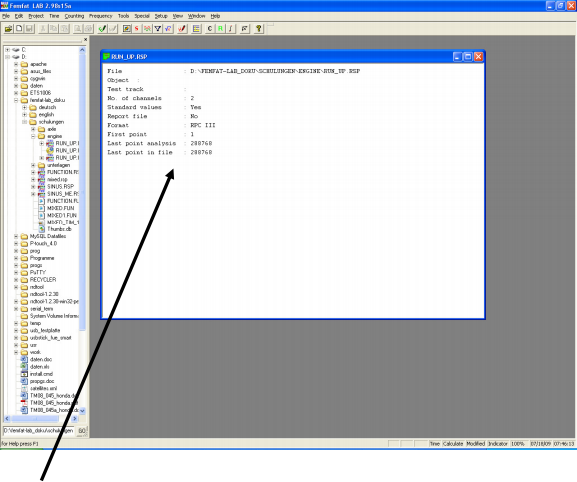Click the black C toolbar icon
Image resolution: width=577 pixels, height=482 pixels.
pos(210,28)
